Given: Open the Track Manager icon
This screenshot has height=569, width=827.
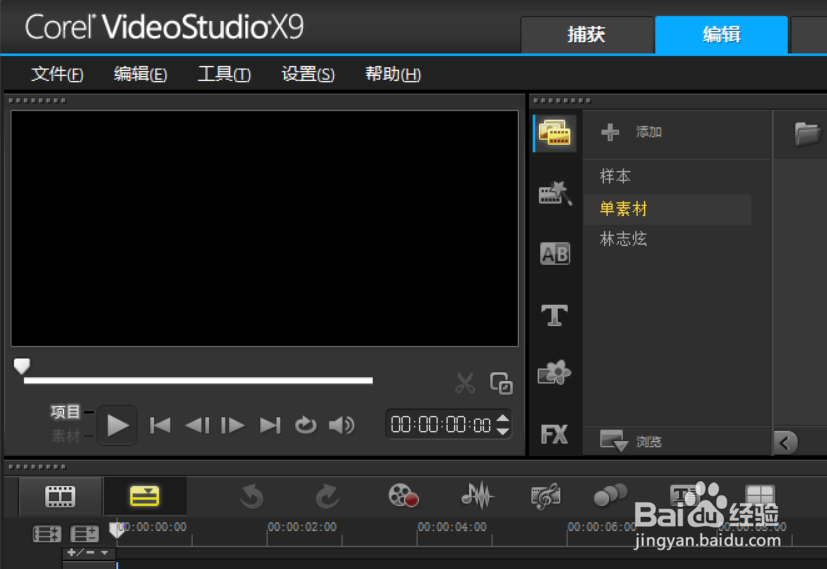Looking at the screenshot, I should click(x=84, y=534).
